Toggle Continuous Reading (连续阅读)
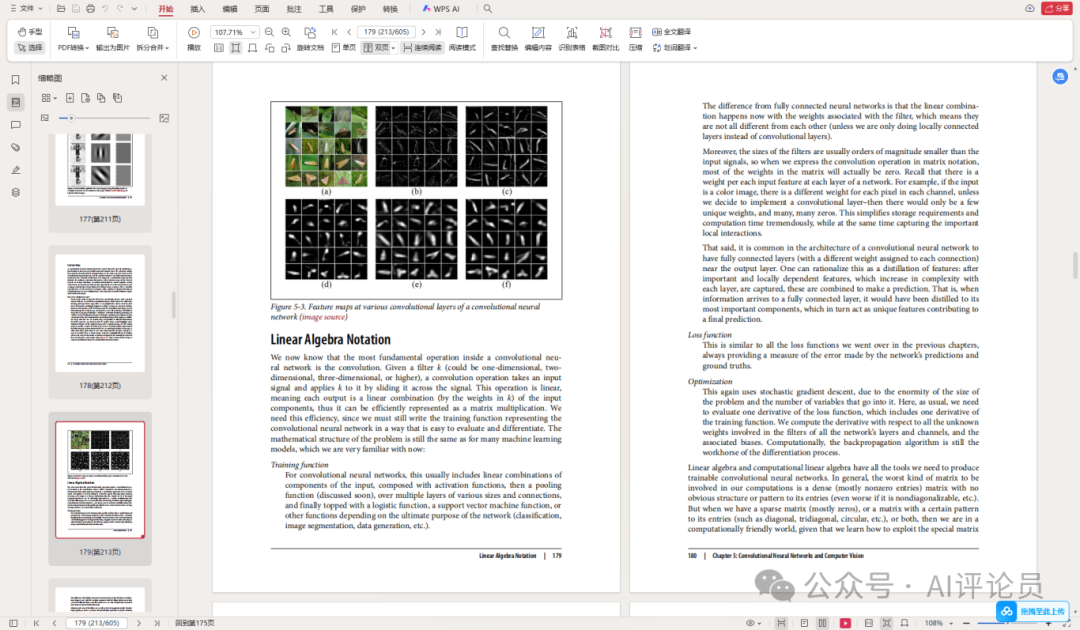The image size is (1080, 630). 422,48
